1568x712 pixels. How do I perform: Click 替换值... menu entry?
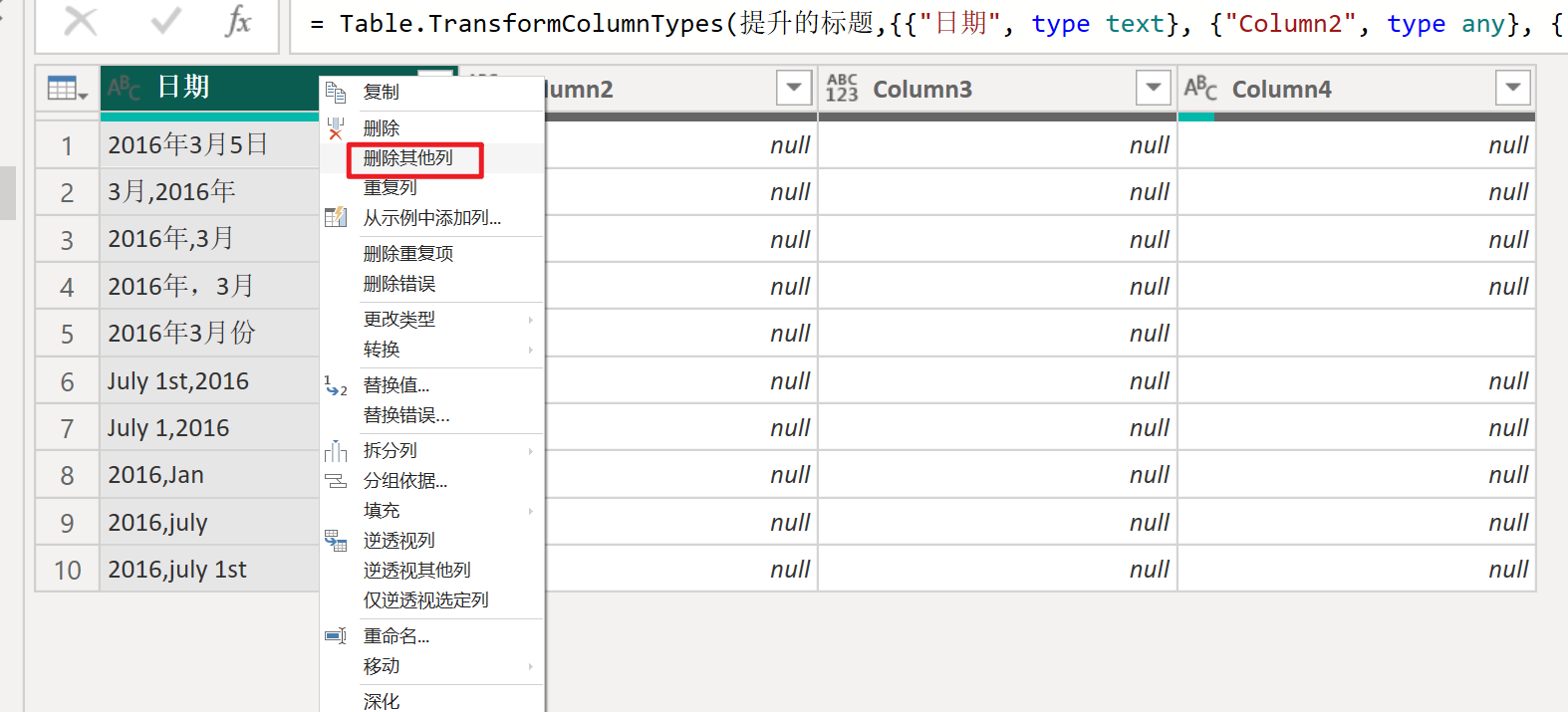coord(396,385)
